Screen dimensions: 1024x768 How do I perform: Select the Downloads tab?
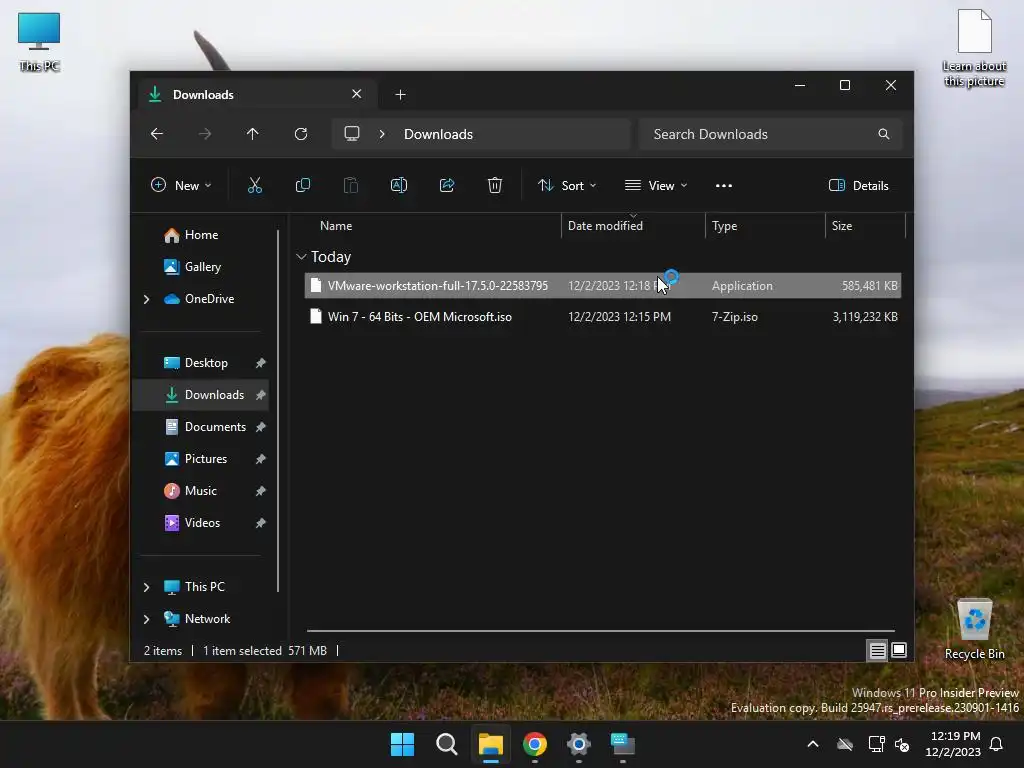(x=255, y=95)
